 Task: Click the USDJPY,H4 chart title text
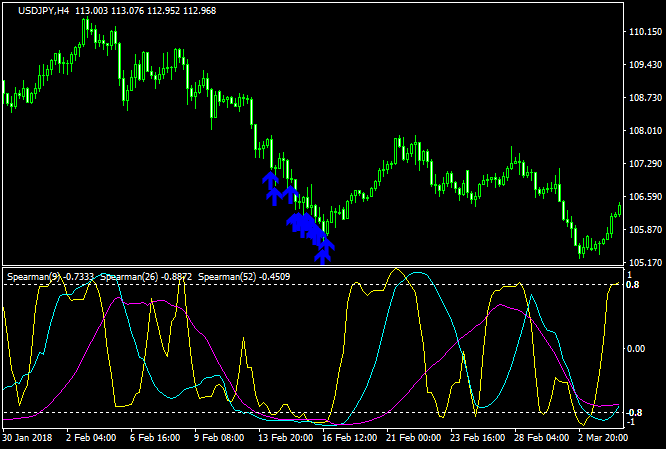click(x=43, y=11)
